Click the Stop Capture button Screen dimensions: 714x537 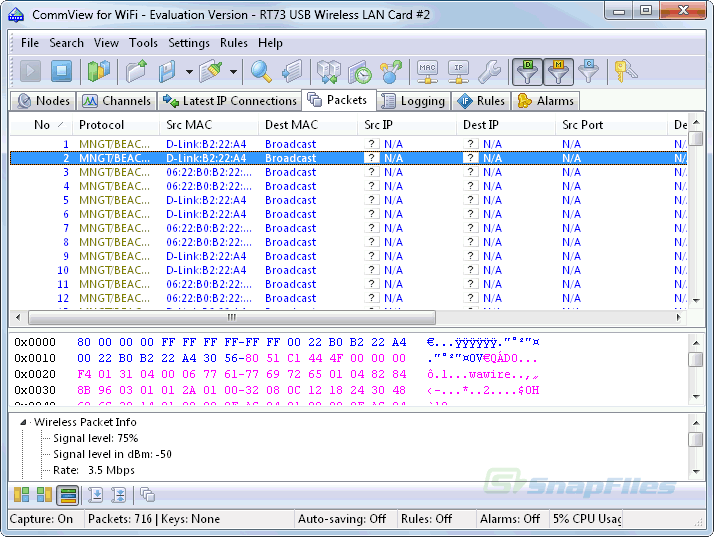click(x=61, y=71)
